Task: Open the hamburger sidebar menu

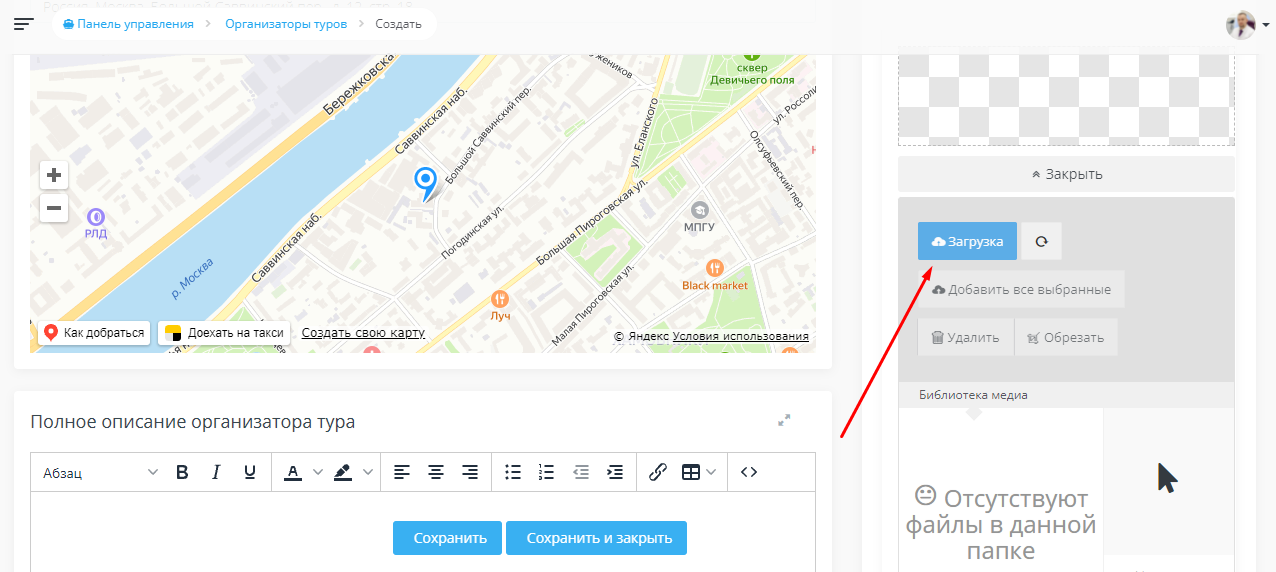Action: [x=24, y=24]
